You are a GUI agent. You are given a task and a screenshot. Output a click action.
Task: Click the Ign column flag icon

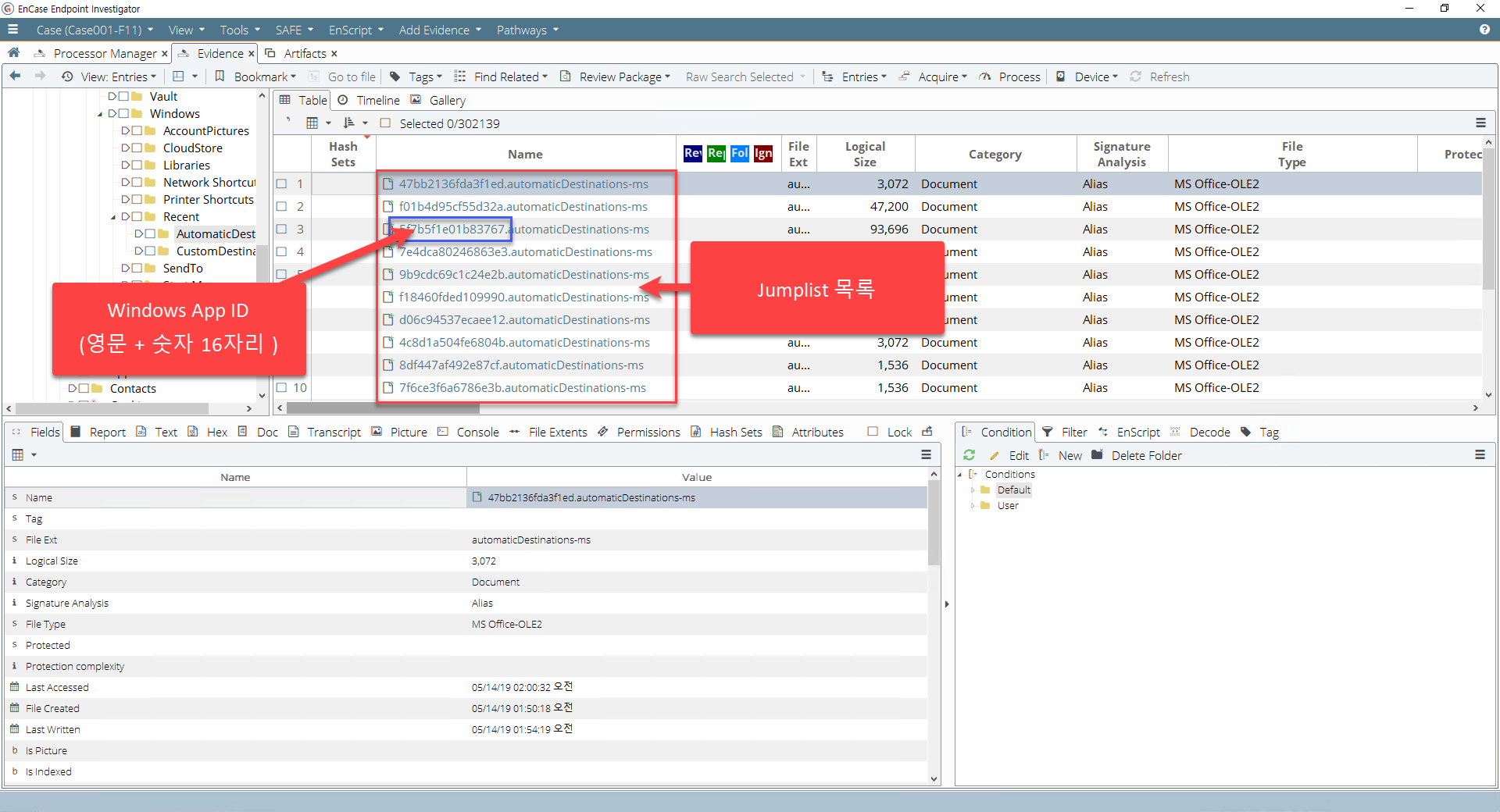tap(763, 153)
